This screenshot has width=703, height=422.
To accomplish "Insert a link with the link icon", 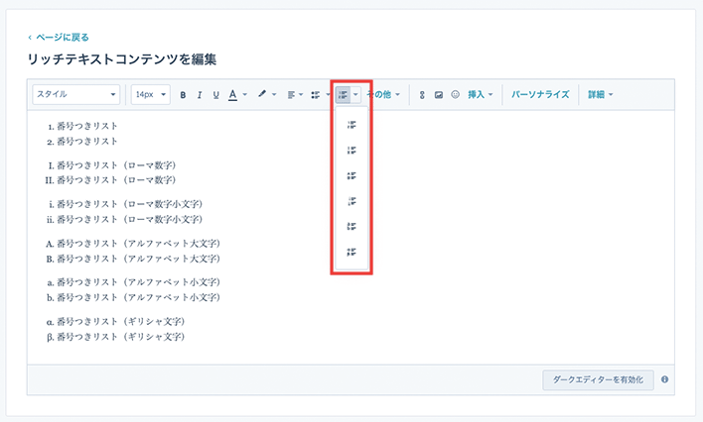I will (422, 95).
